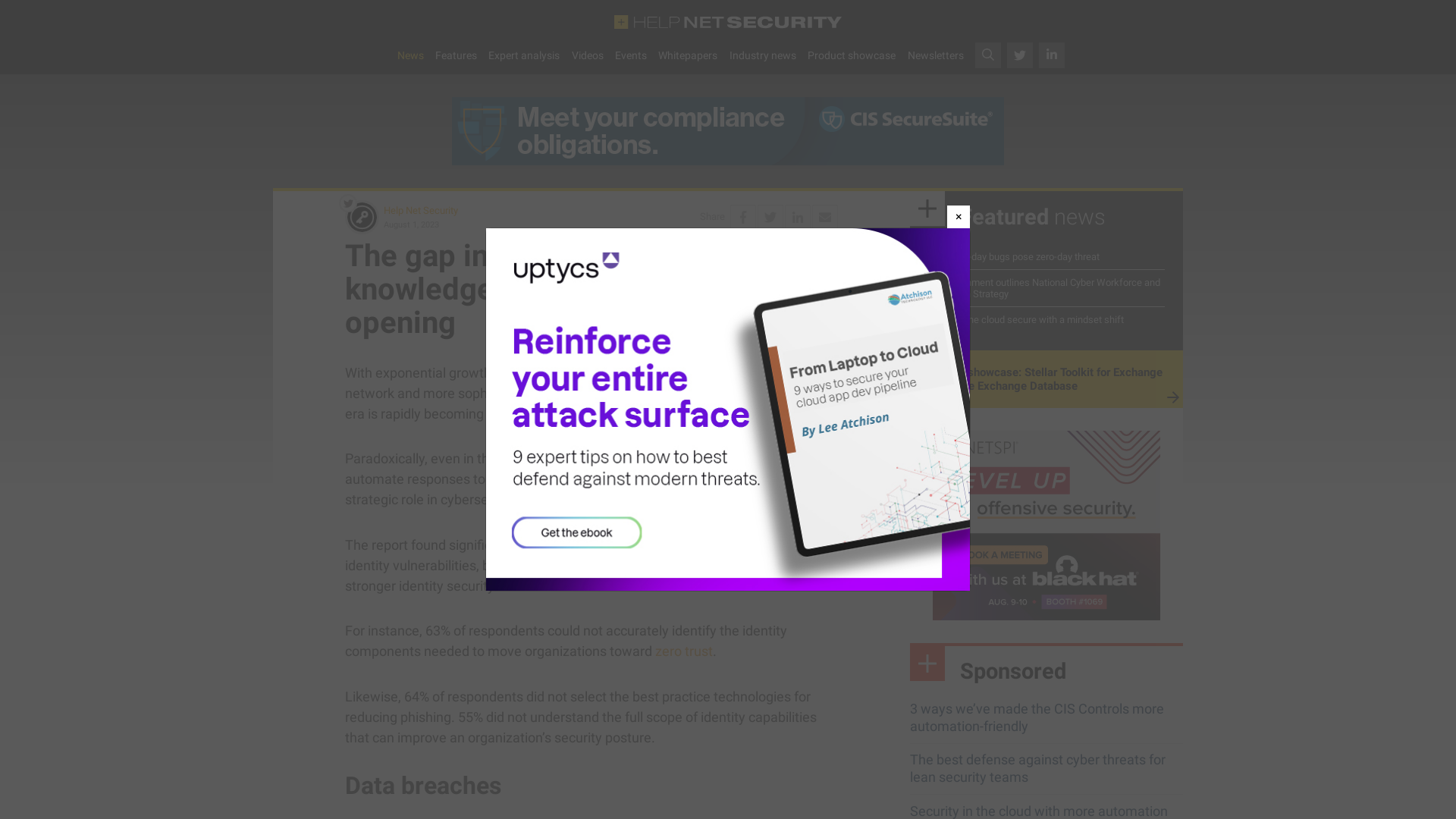Click the Twitter icon in navbar
The width and height of the screenshot is (1456, 819).
[1019, 55]
